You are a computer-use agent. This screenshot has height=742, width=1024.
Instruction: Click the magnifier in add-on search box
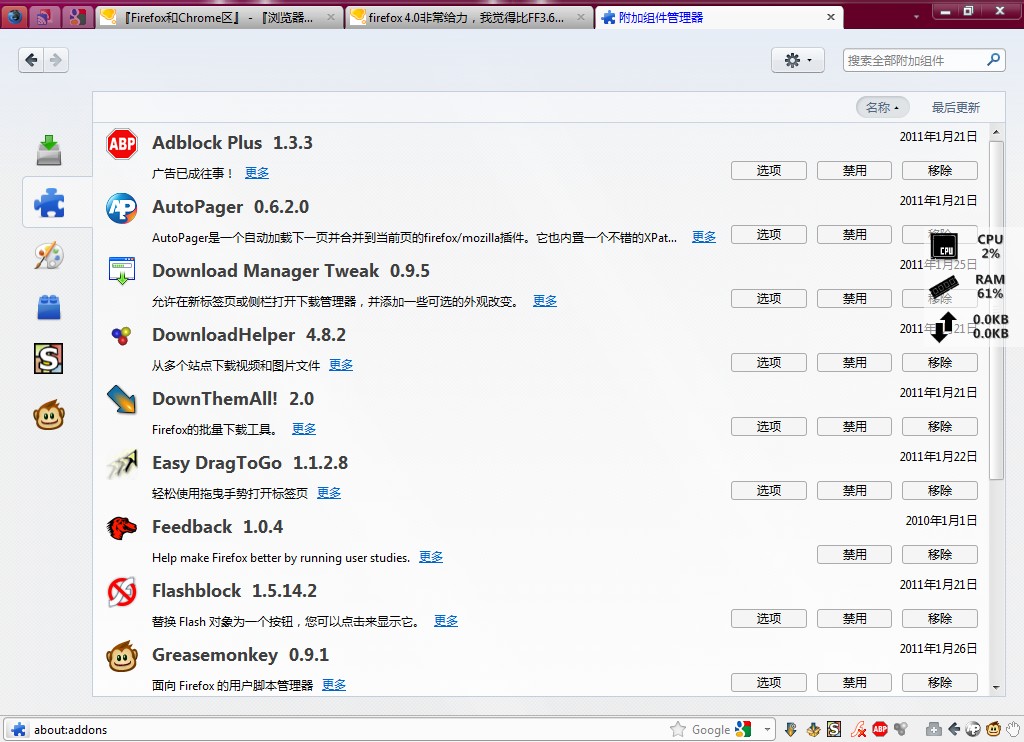tap(993, 60)
